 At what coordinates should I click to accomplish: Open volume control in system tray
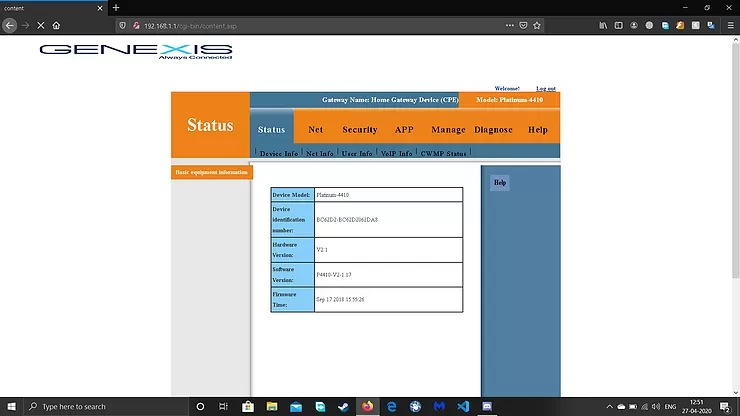(656, 407)
